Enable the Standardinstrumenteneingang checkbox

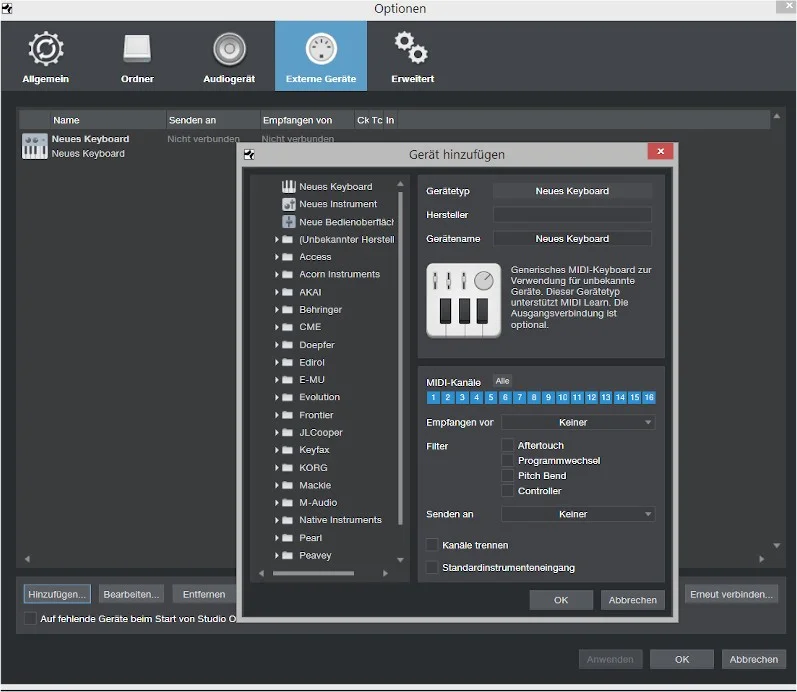click(432, 567)
